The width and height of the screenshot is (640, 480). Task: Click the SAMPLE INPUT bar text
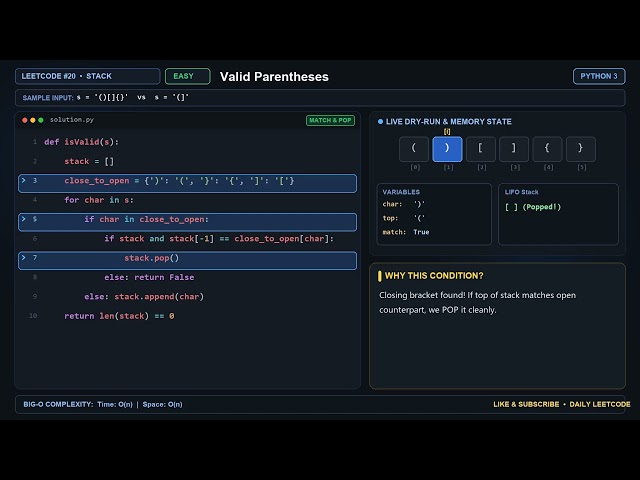tap(105, 98)
